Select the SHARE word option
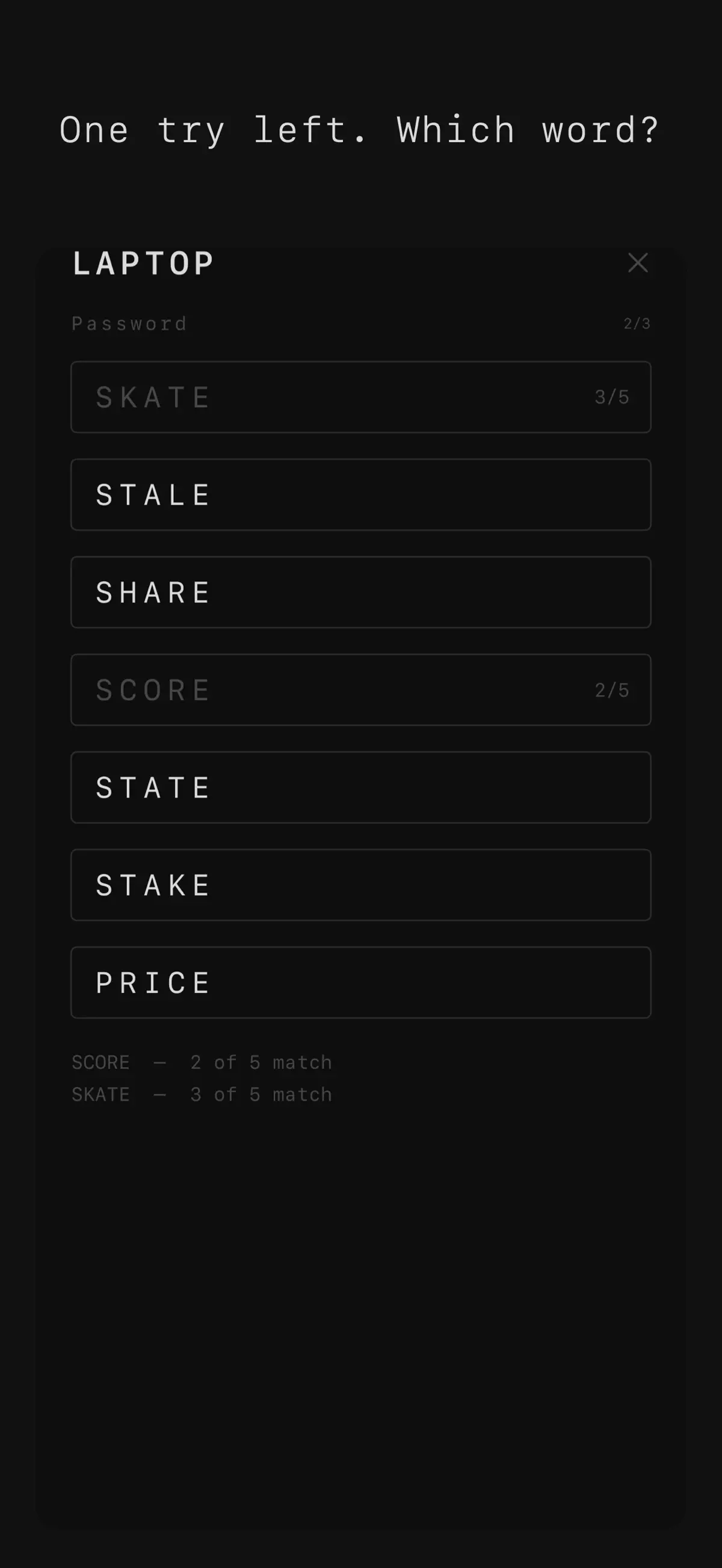This screenshot has width=722, height=1568. (361, 592)
